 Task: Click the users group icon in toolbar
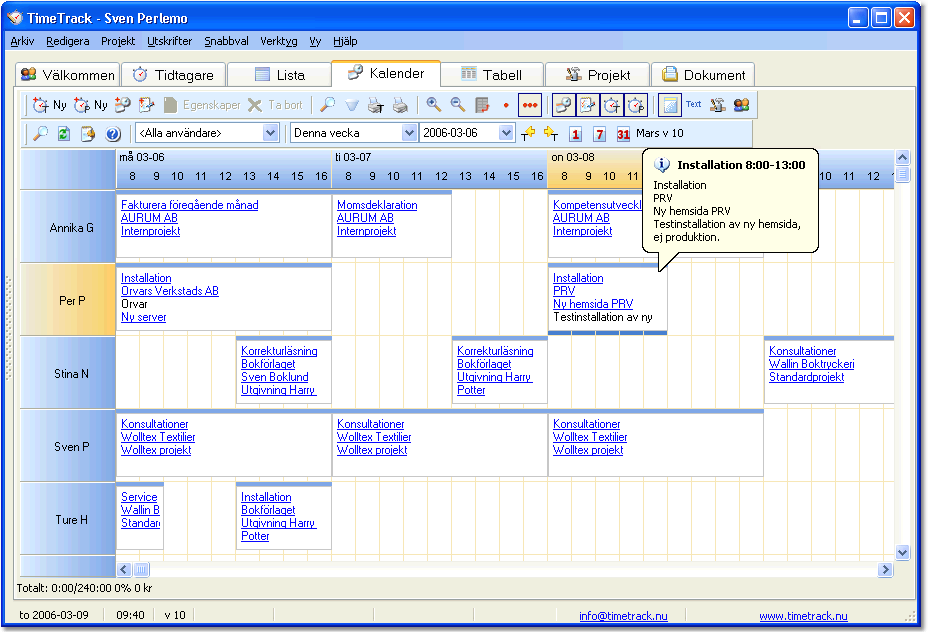[x=742, y=105]
